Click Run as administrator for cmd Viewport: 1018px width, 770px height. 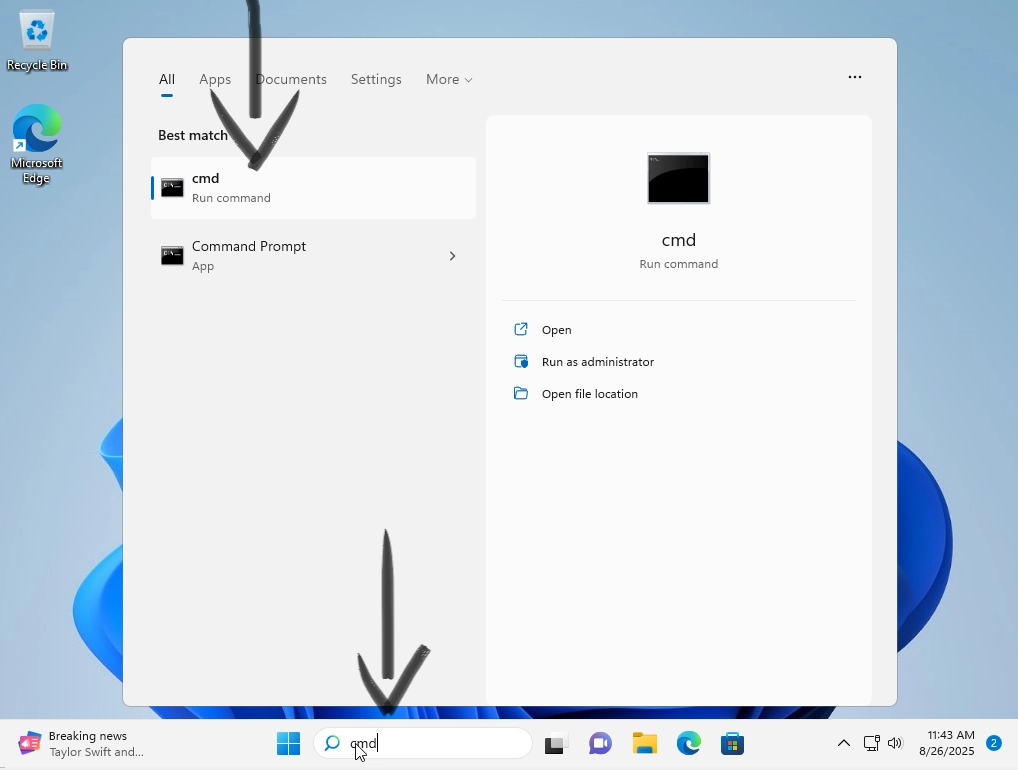pyautogui.click(x=597, y=362)
